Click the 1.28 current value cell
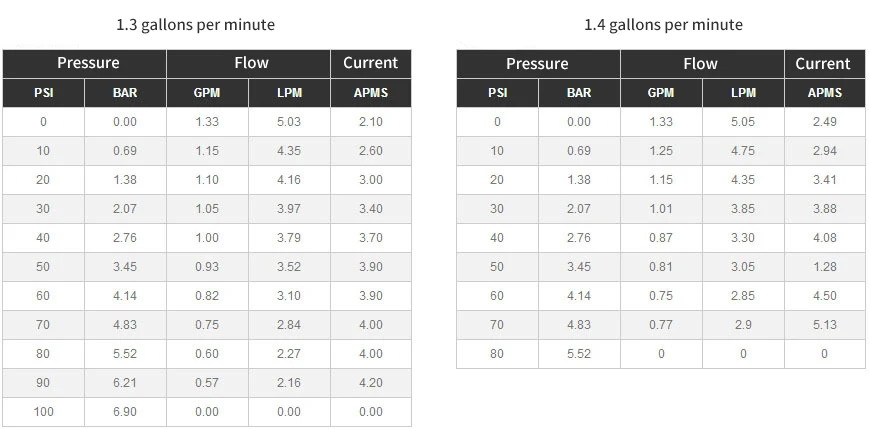This screenshot has width=869, height=429. [824, 267]
